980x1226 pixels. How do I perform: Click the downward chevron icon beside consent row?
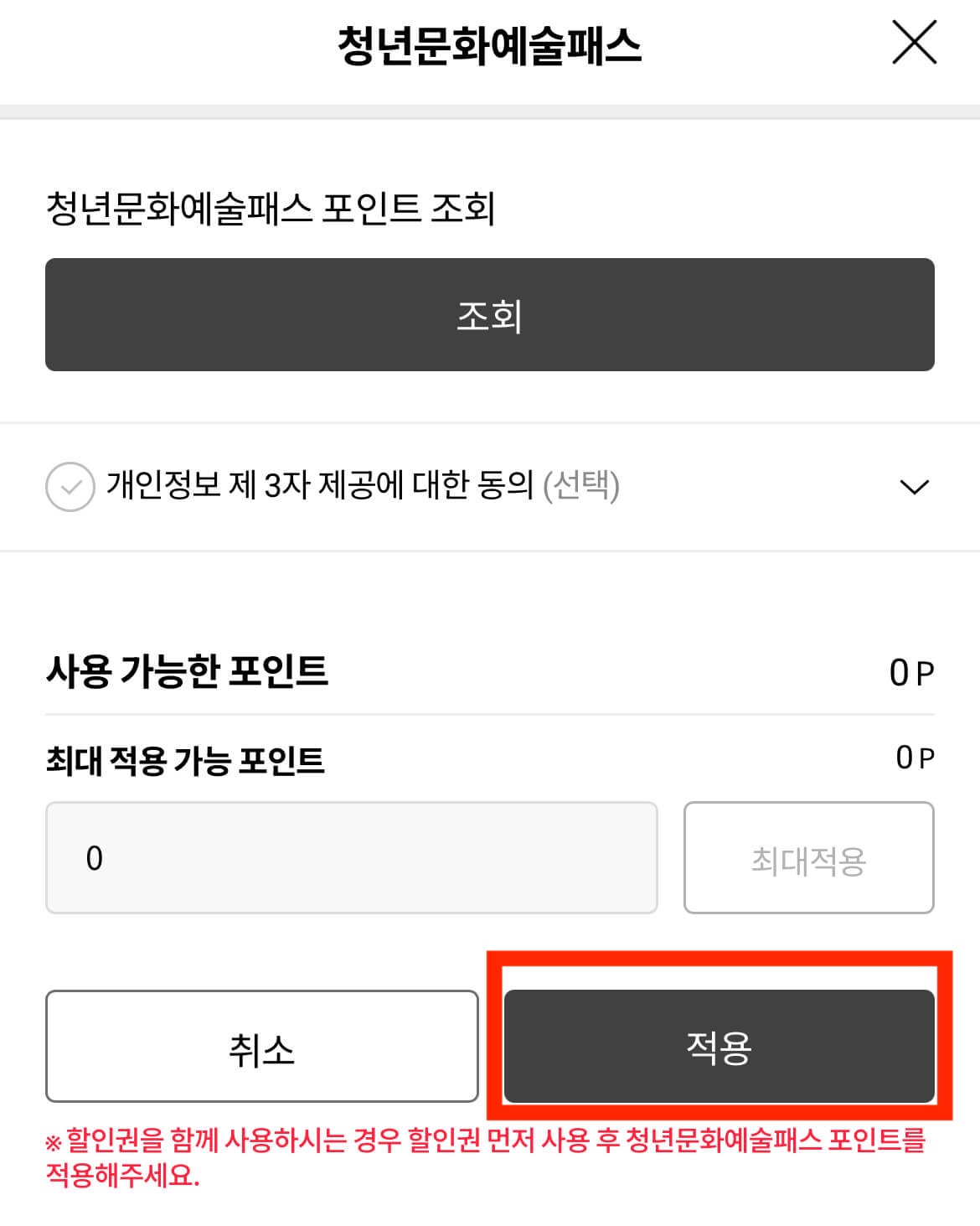(916, 486)
